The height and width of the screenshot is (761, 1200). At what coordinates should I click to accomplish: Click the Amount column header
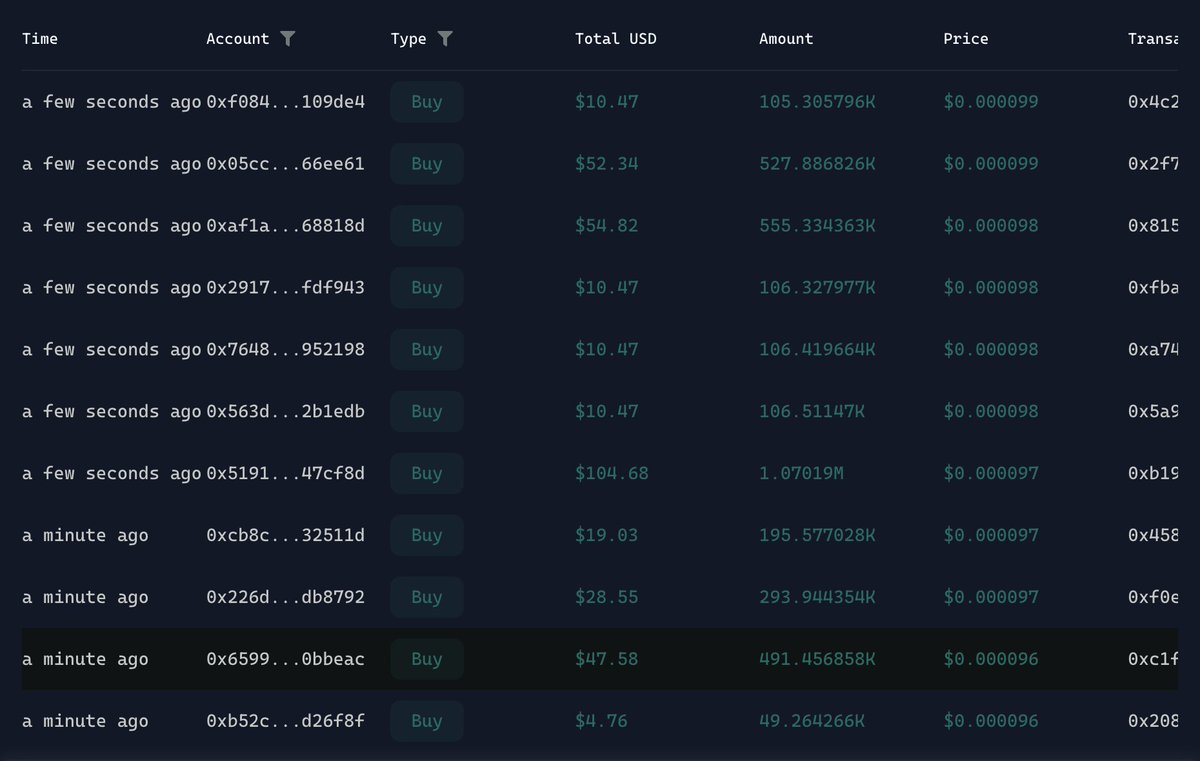pyautogui.click(x=786, y=39)
